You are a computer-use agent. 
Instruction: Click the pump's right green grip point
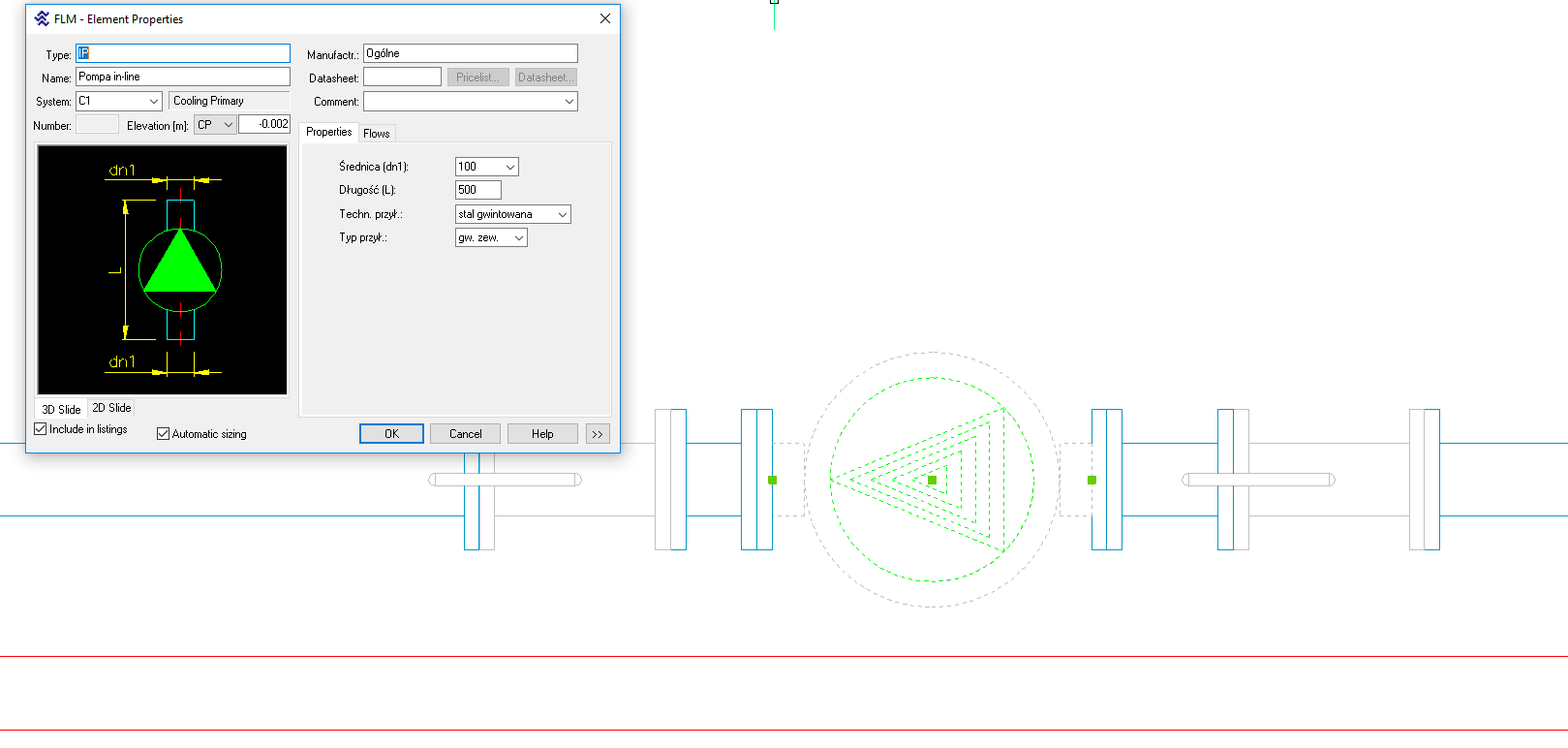point(1091,480)
